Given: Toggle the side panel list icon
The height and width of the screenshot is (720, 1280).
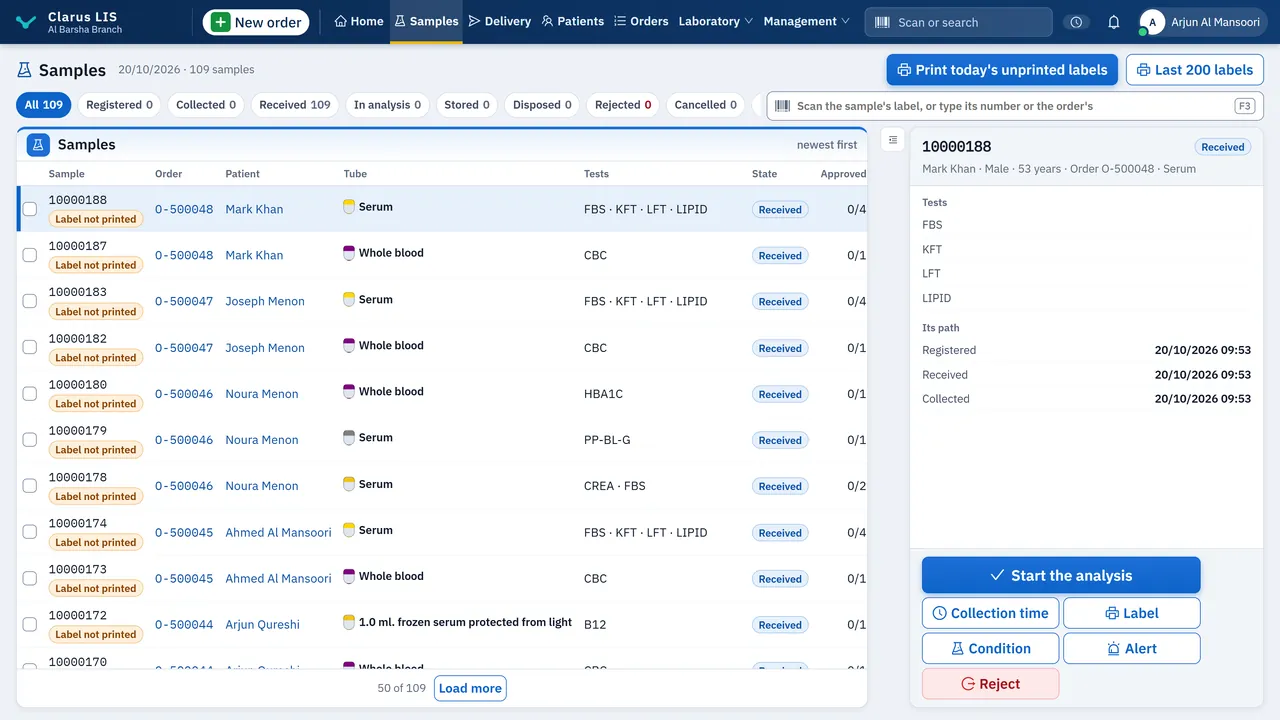Looking at the screenshot, I should point(893,140).
